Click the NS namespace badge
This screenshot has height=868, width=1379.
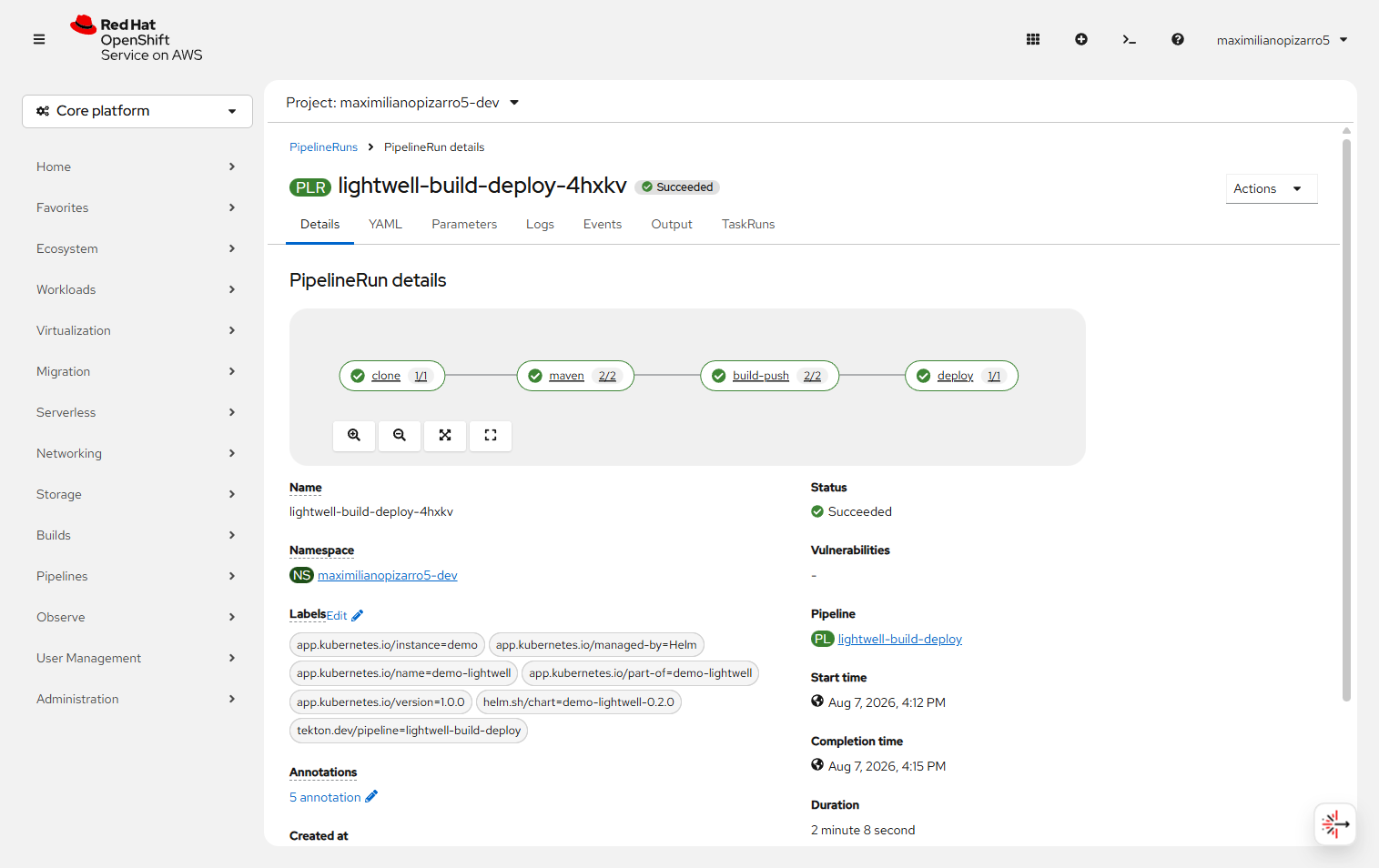tap(301, 575)
